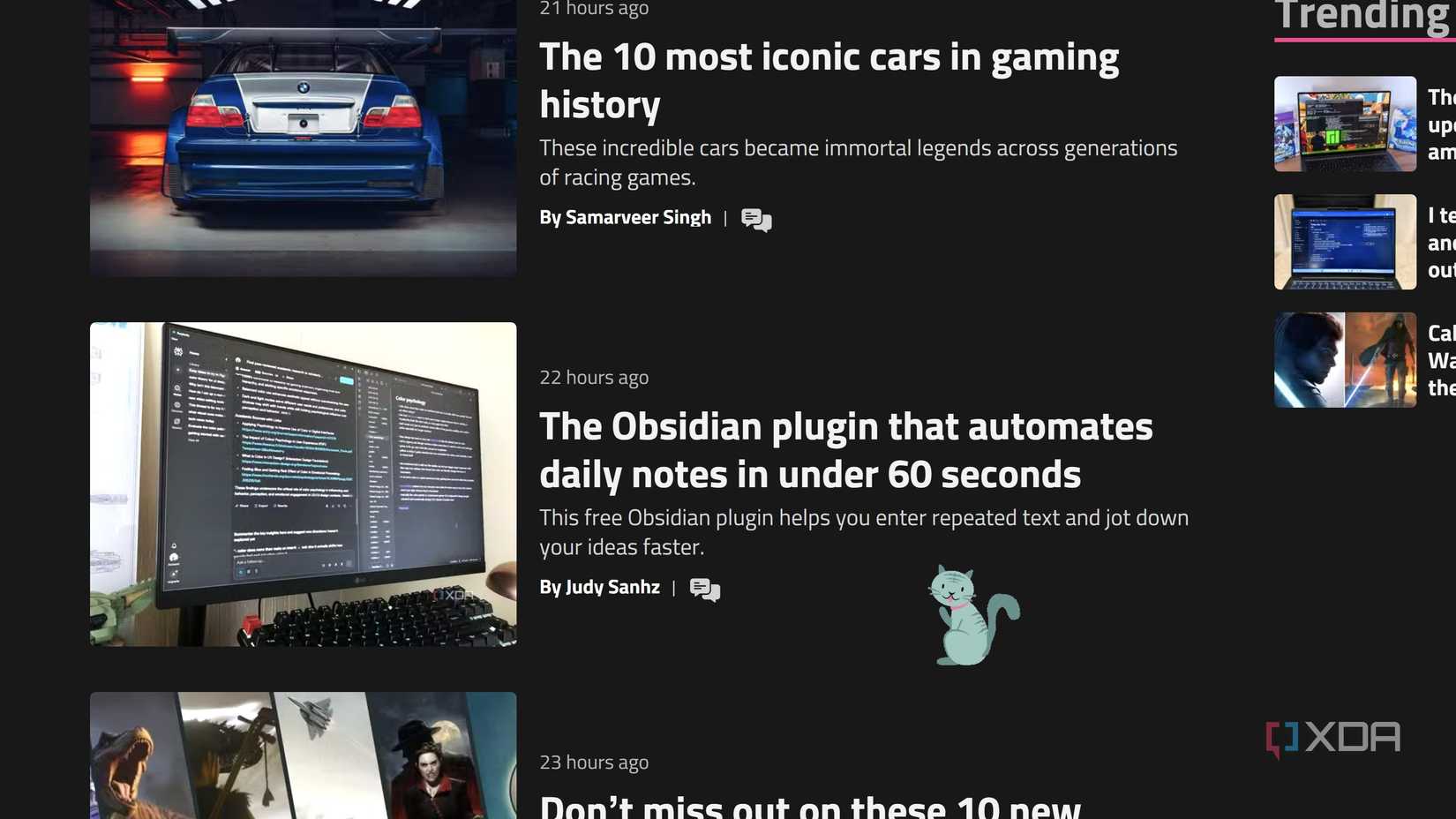1456x819 pixels.
Task: Click the Obsidian article summary text
Action: [x=864, y=532]
